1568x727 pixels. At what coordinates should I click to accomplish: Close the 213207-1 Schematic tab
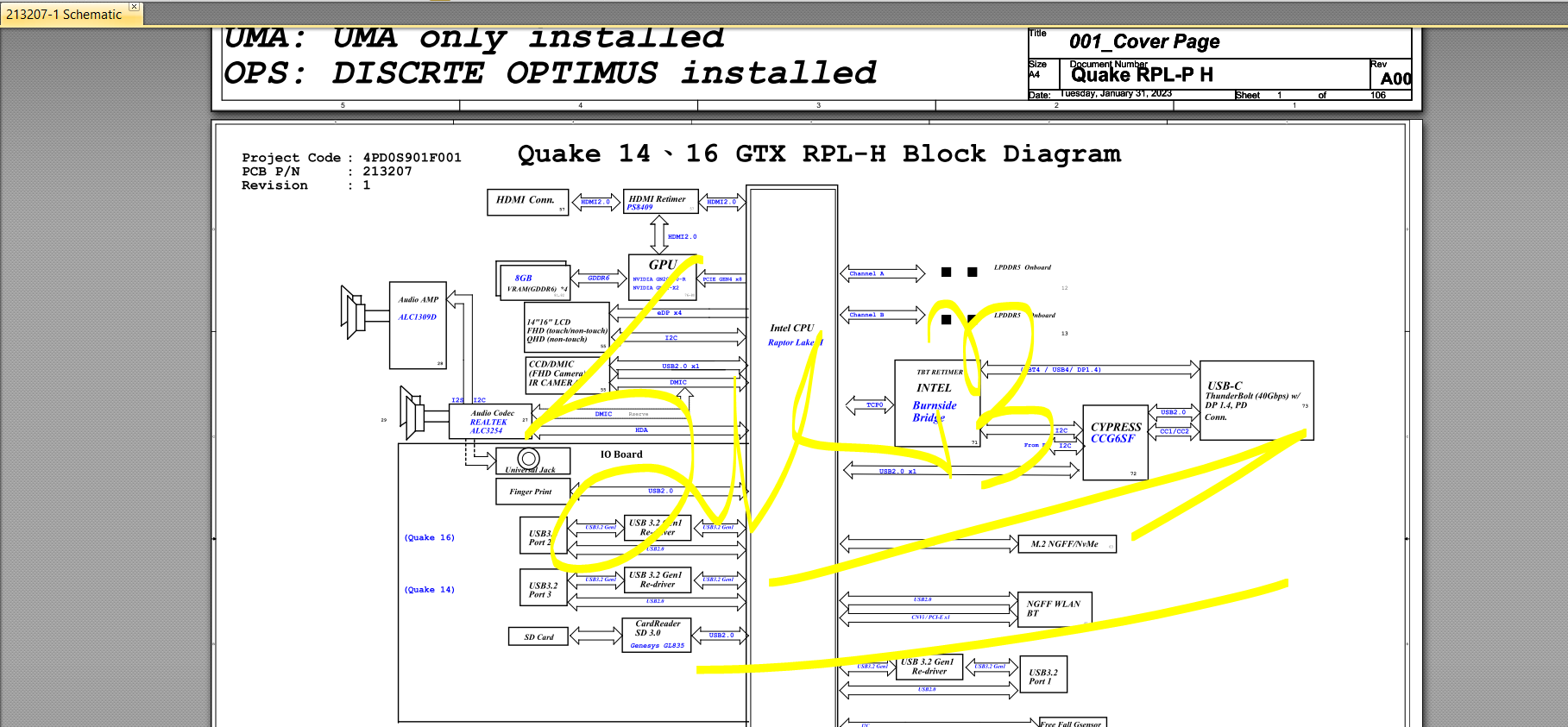coord(134,7)
